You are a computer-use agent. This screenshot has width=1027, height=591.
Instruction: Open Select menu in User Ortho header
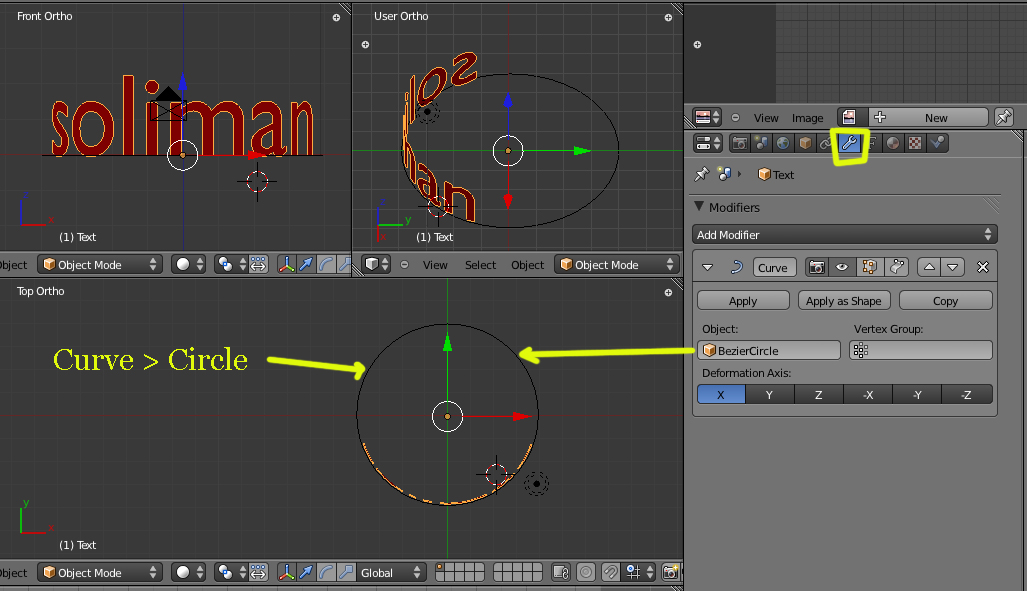[x=480, y=265]
